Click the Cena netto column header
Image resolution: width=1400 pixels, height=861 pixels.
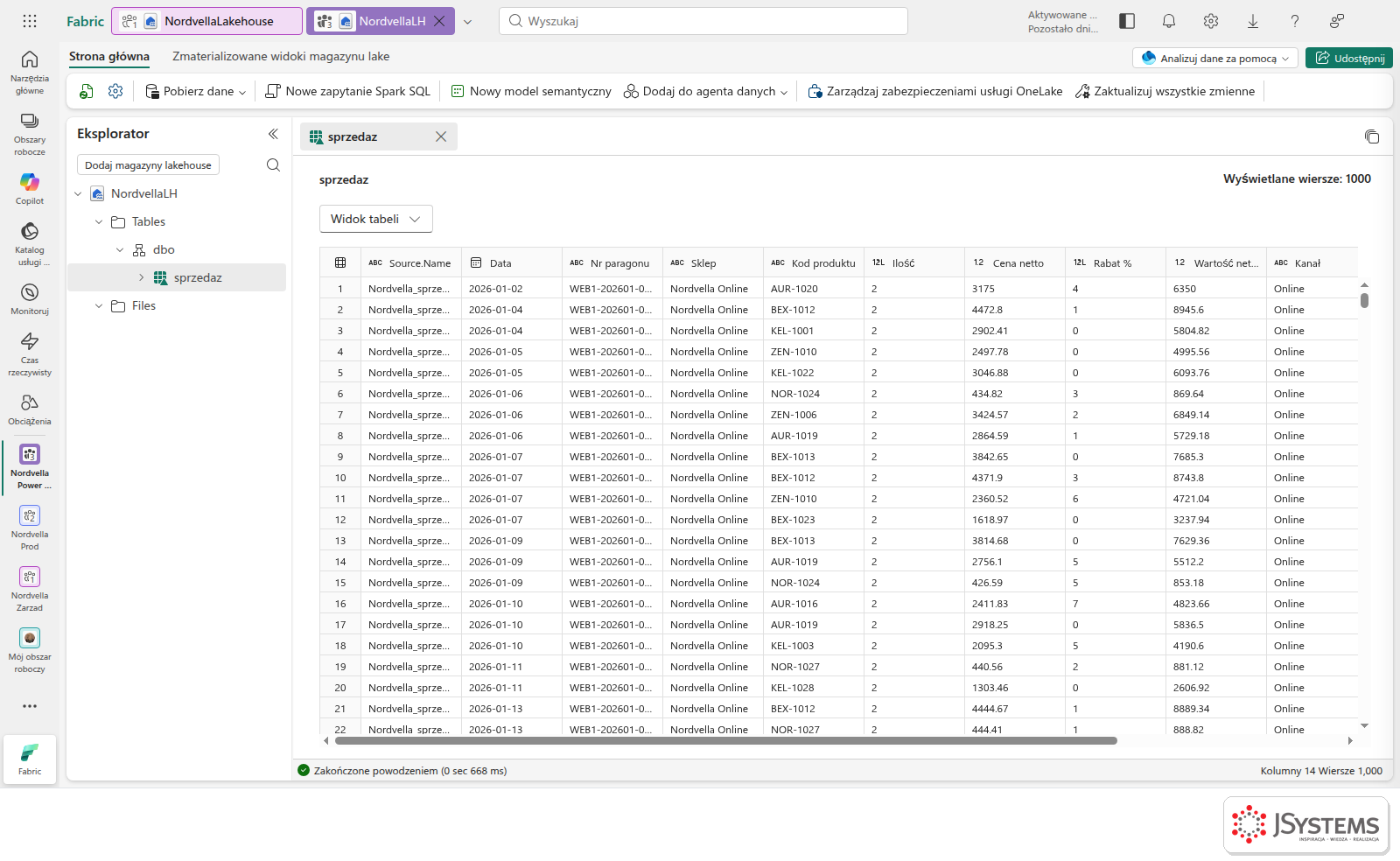(1015, 262)
